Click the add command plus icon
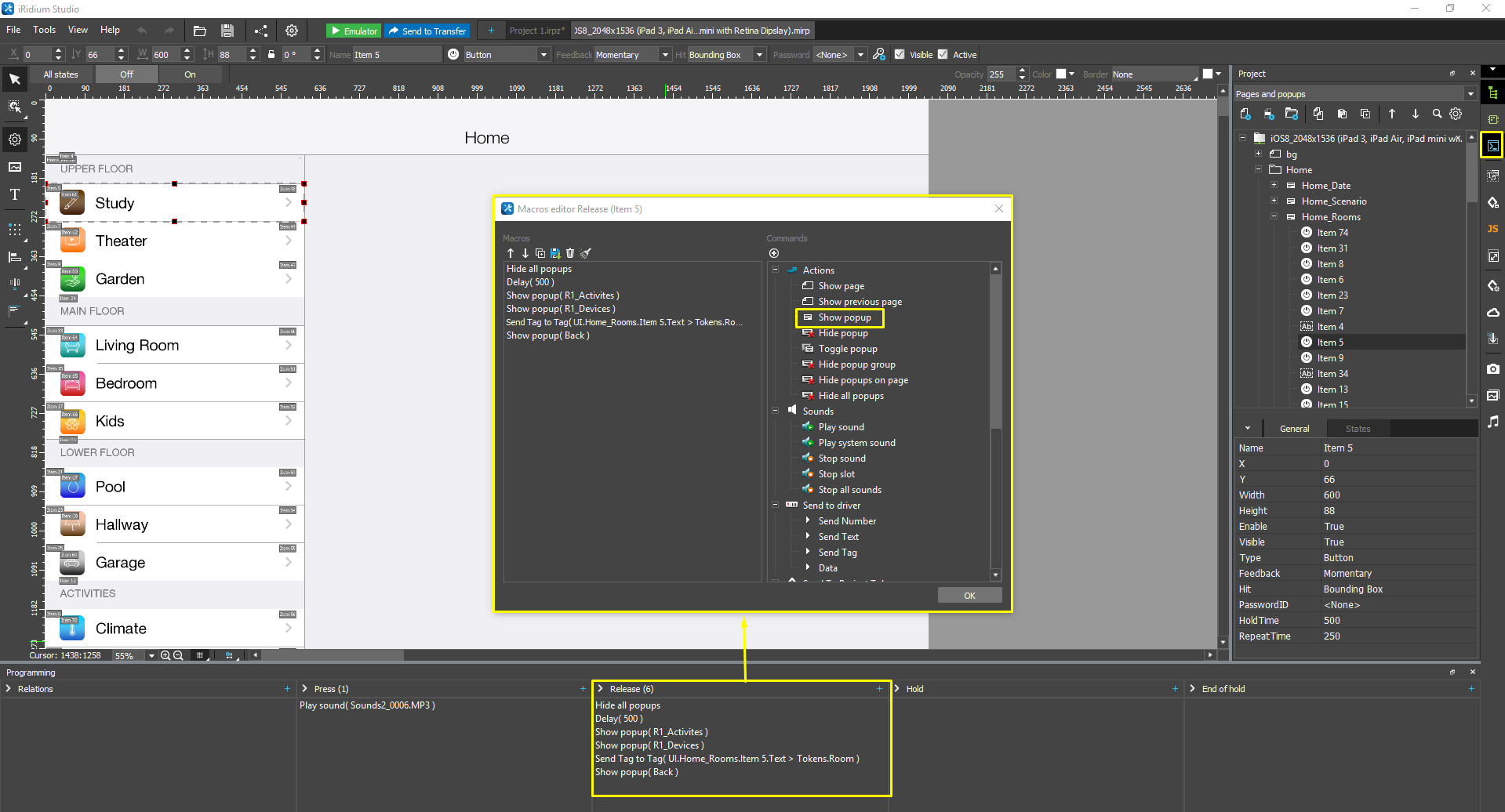1505x812 pixels. (x=774, y=253)
